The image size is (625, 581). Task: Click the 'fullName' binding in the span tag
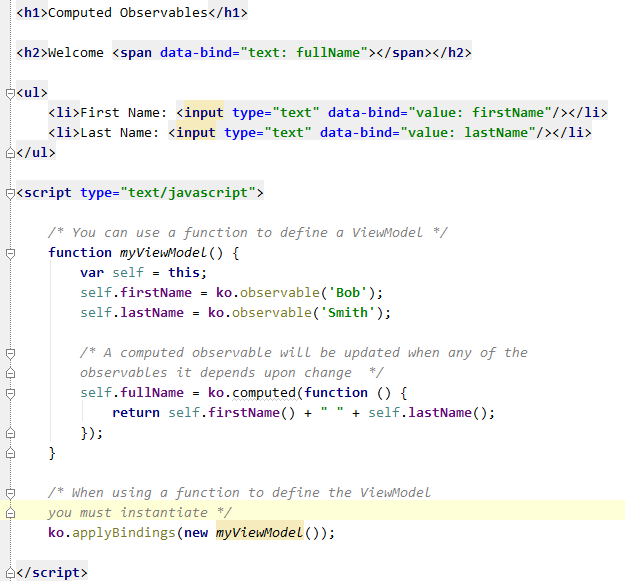(x=328, y=53)
